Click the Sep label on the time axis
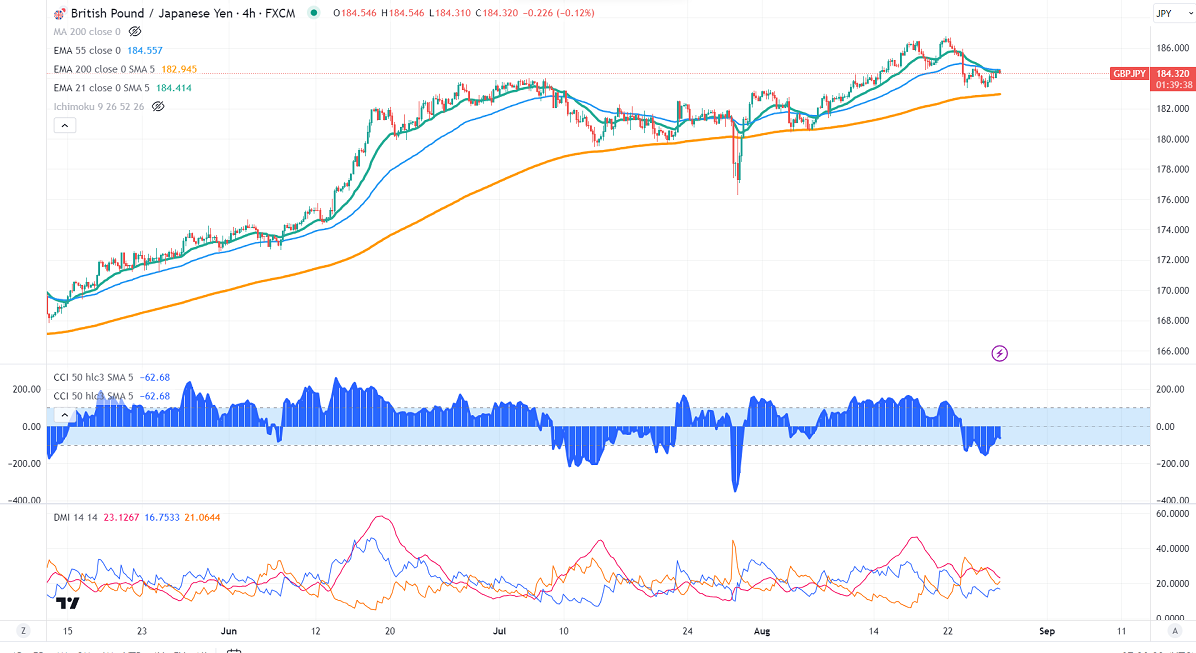 point(1046,631)
